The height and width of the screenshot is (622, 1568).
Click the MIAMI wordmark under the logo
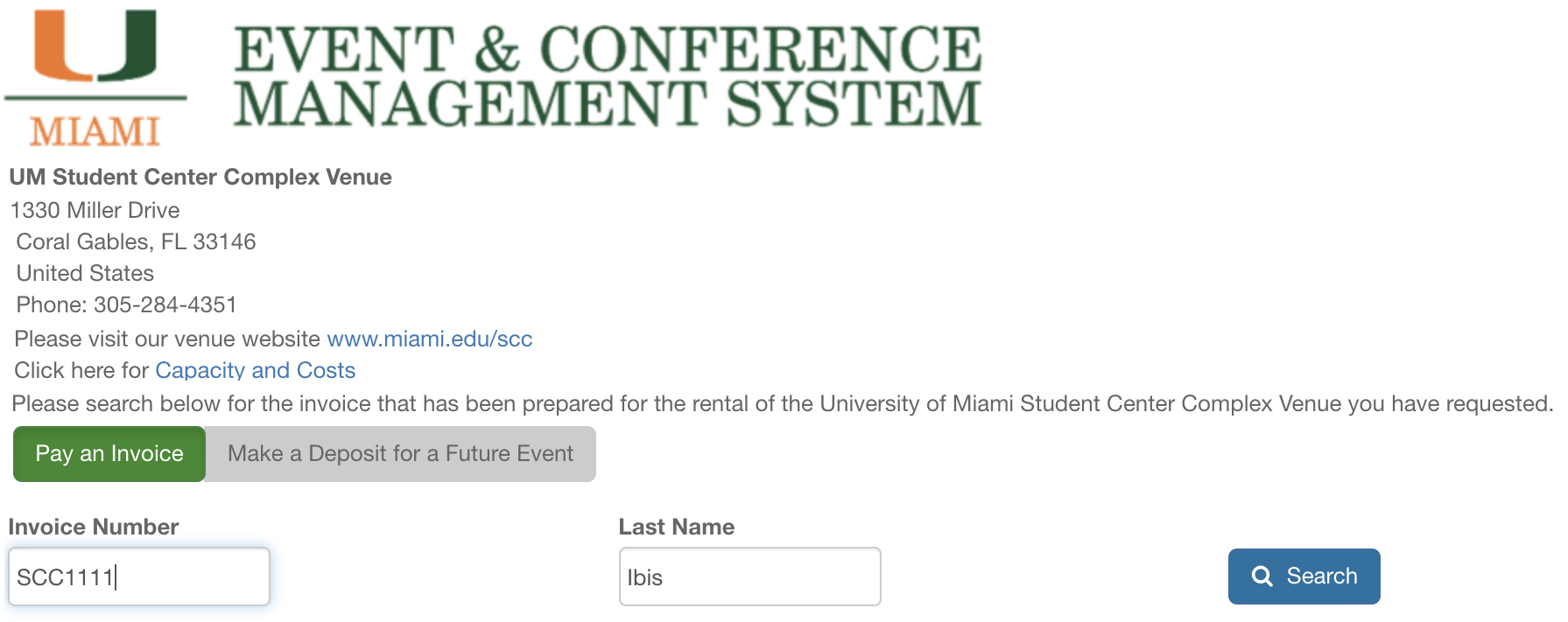click(x=95, y=131)
